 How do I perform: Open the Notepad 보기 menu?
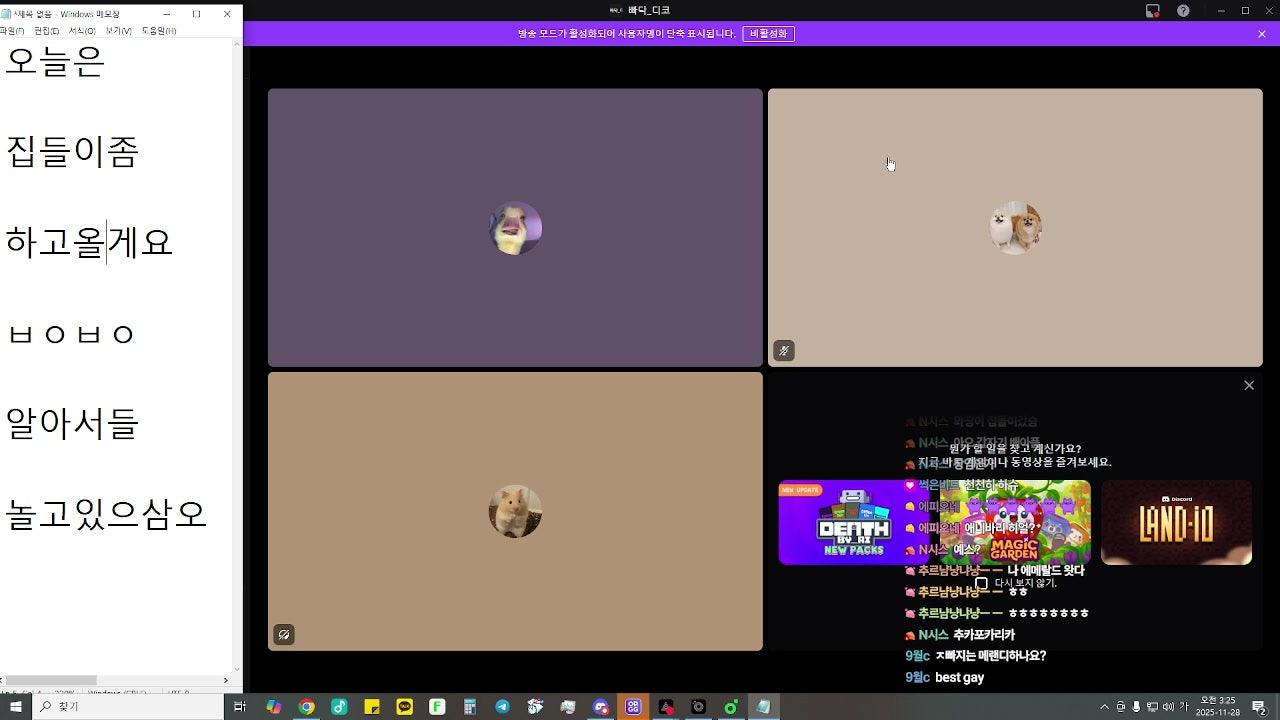pyautogui.click(x=118, y=31)
